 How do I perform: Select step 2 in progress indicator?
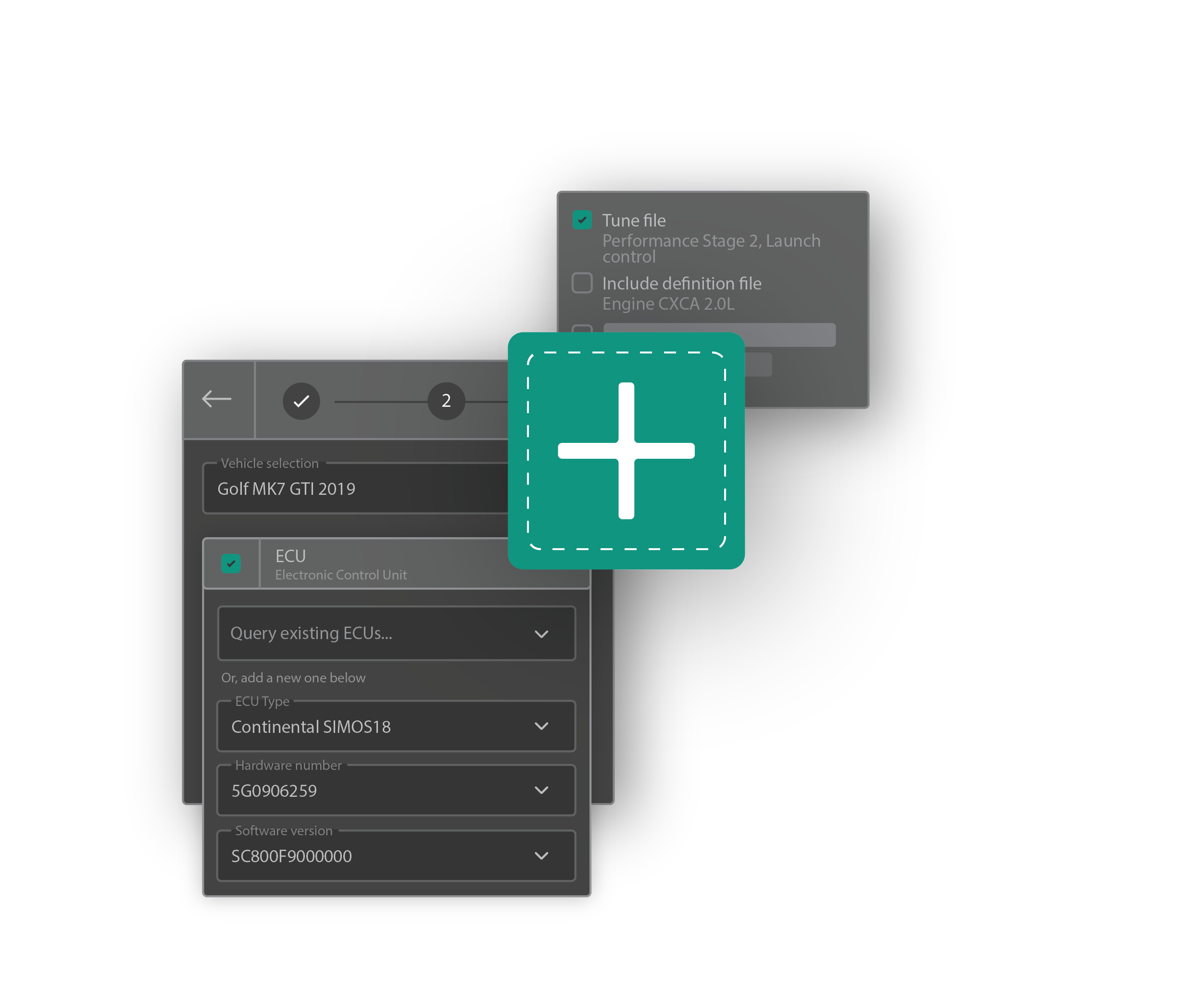(446, 401)
